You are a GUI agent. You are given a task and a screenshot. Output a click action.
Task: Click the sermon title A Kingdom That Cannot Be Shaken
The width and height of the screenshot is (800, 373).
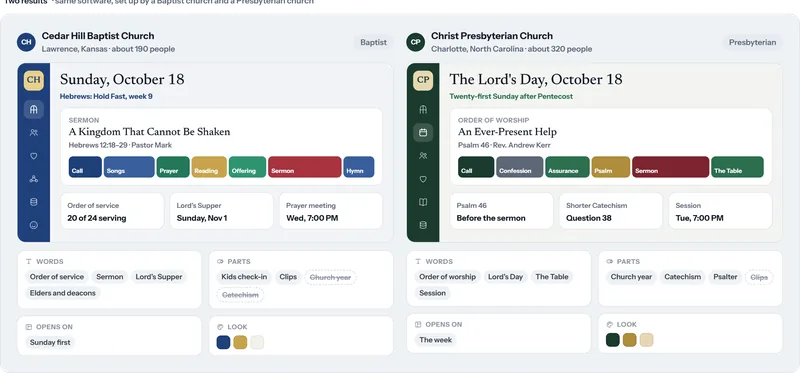click(x=149, y=132)
